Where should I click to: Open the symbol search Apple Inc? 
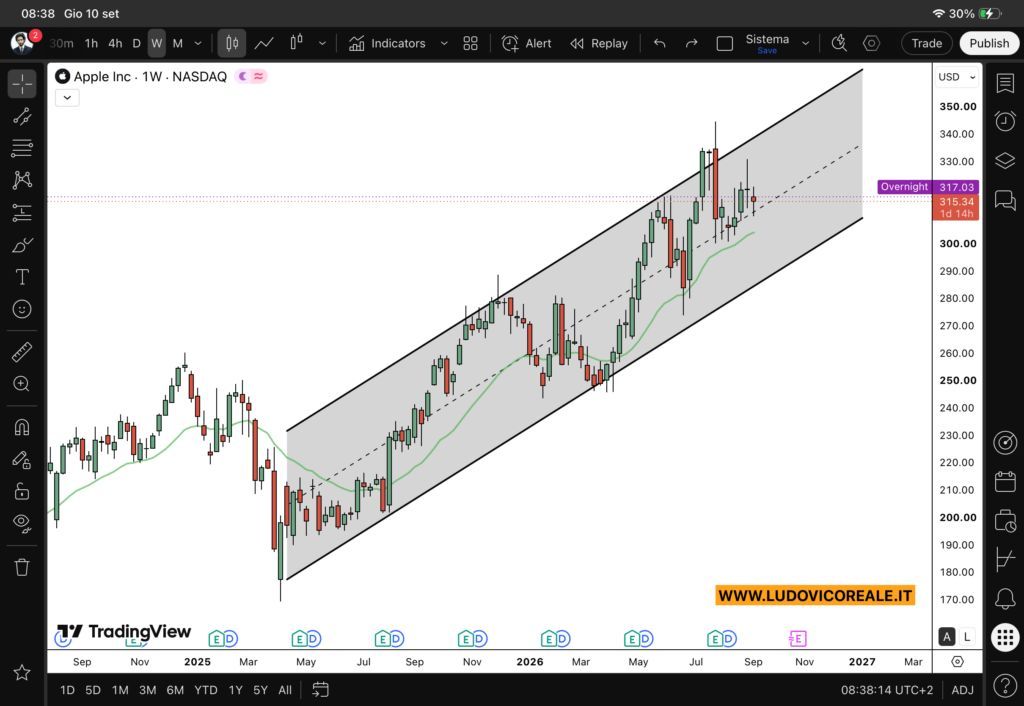pyautogui.click(x=102, y=76)
